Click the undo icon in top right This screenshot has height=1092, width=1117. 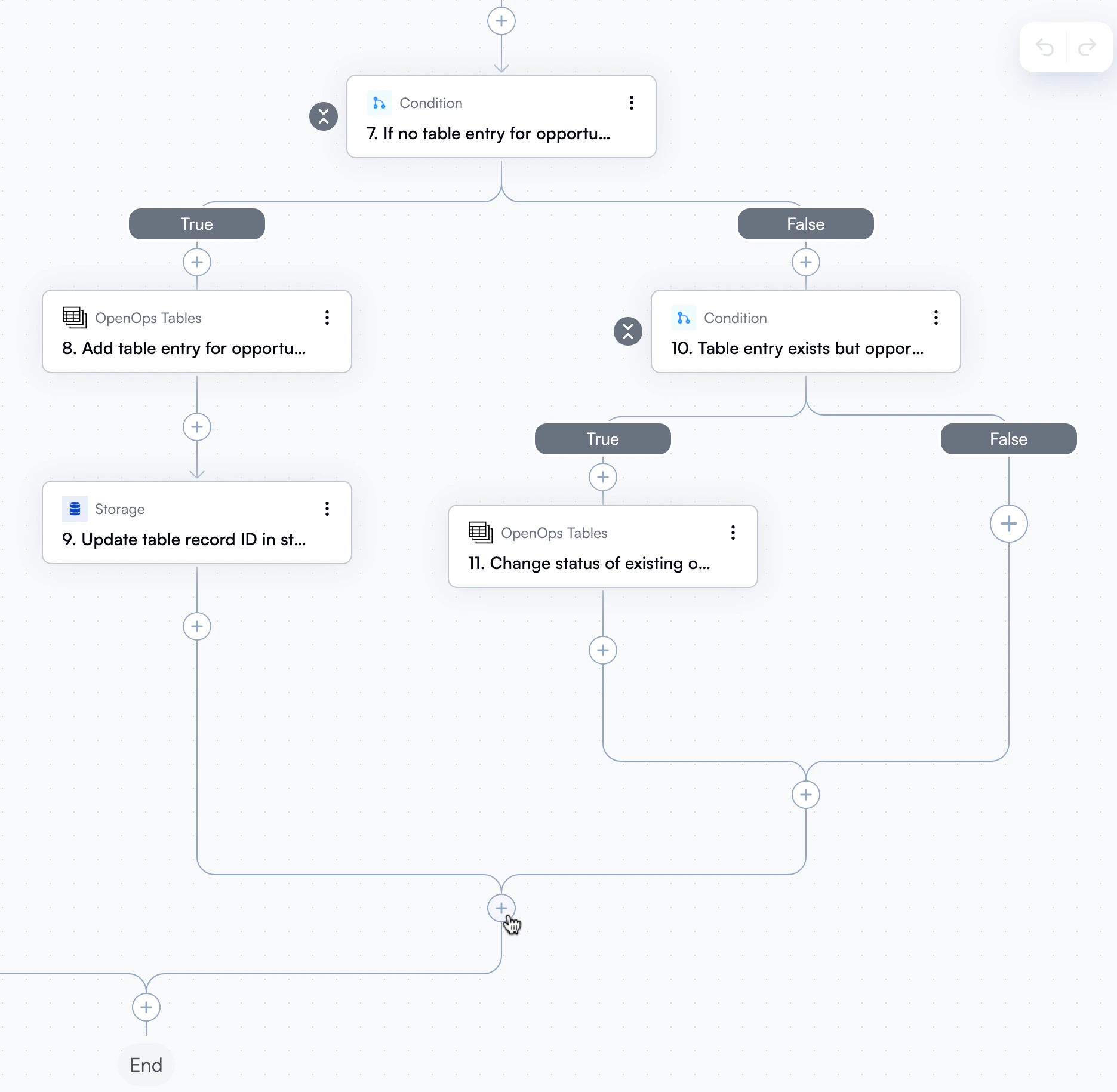point(1044,47)
